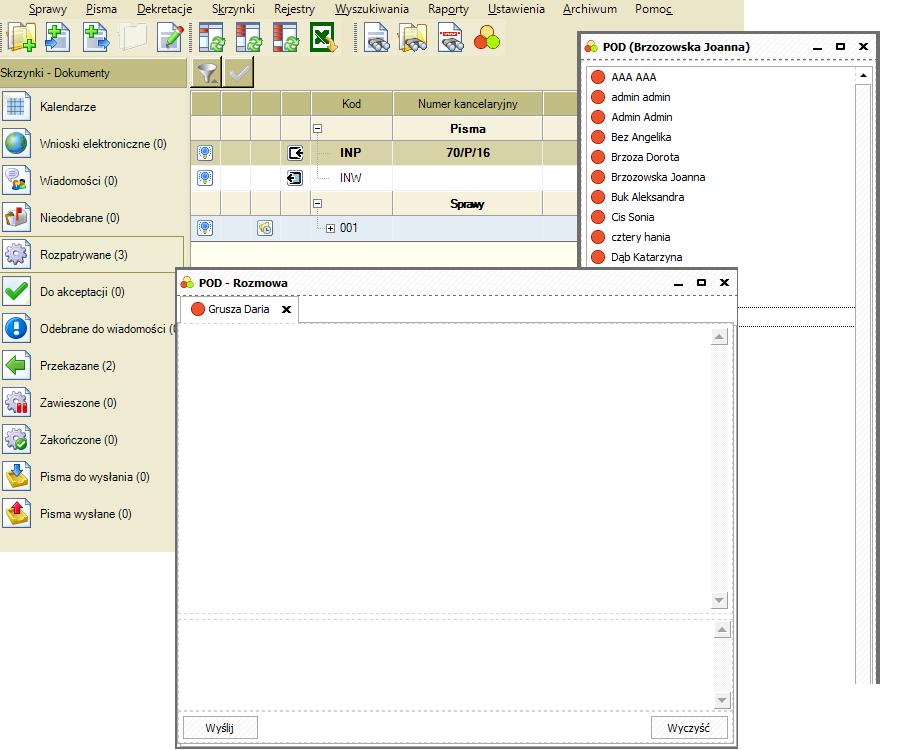Viewport: 906px width, 750px height.
Task: Open the Pisma menu
Action: pos(101,9)
